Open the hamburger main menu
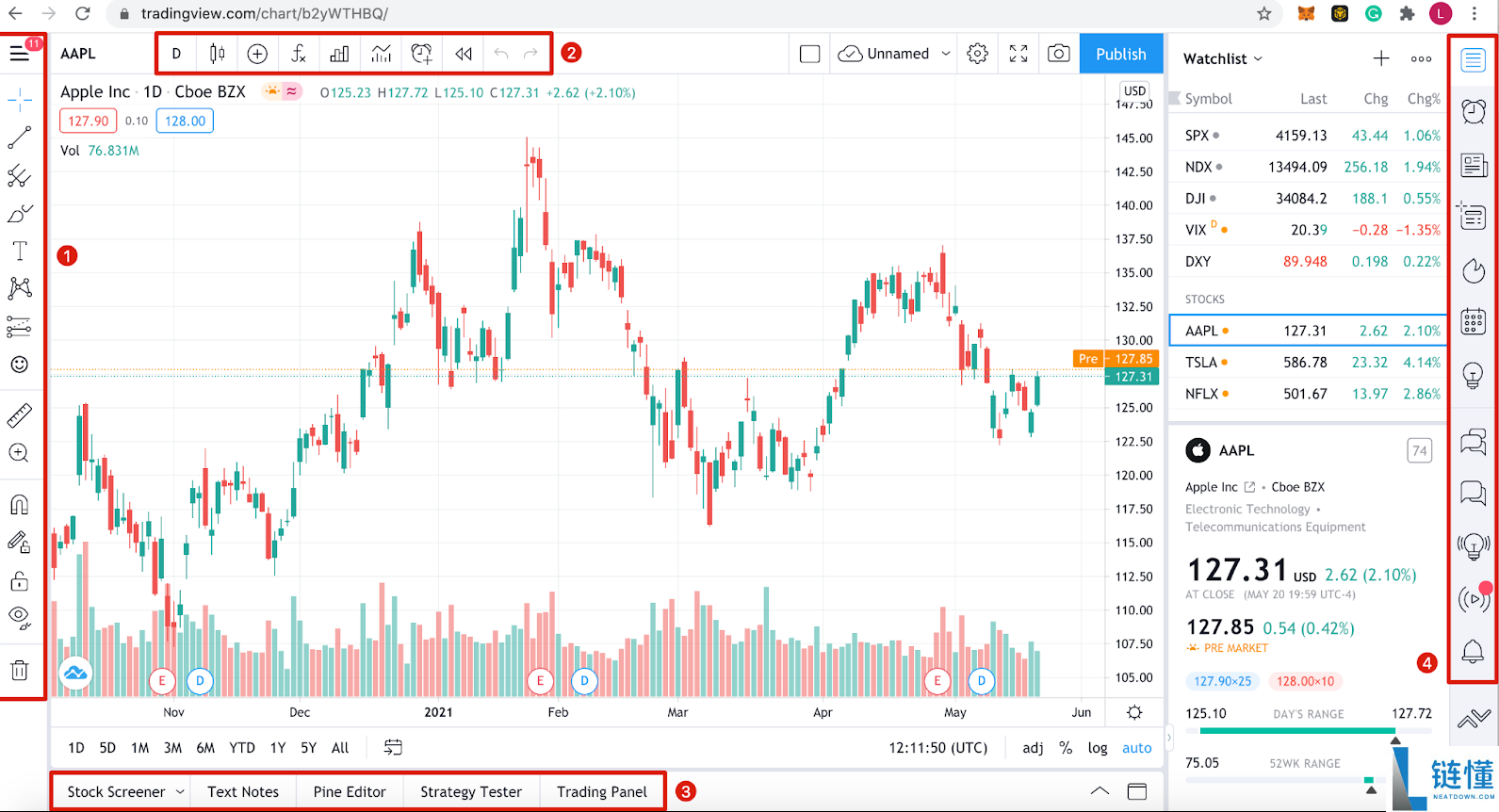The image size is (1499, 812). coord(19,54)
